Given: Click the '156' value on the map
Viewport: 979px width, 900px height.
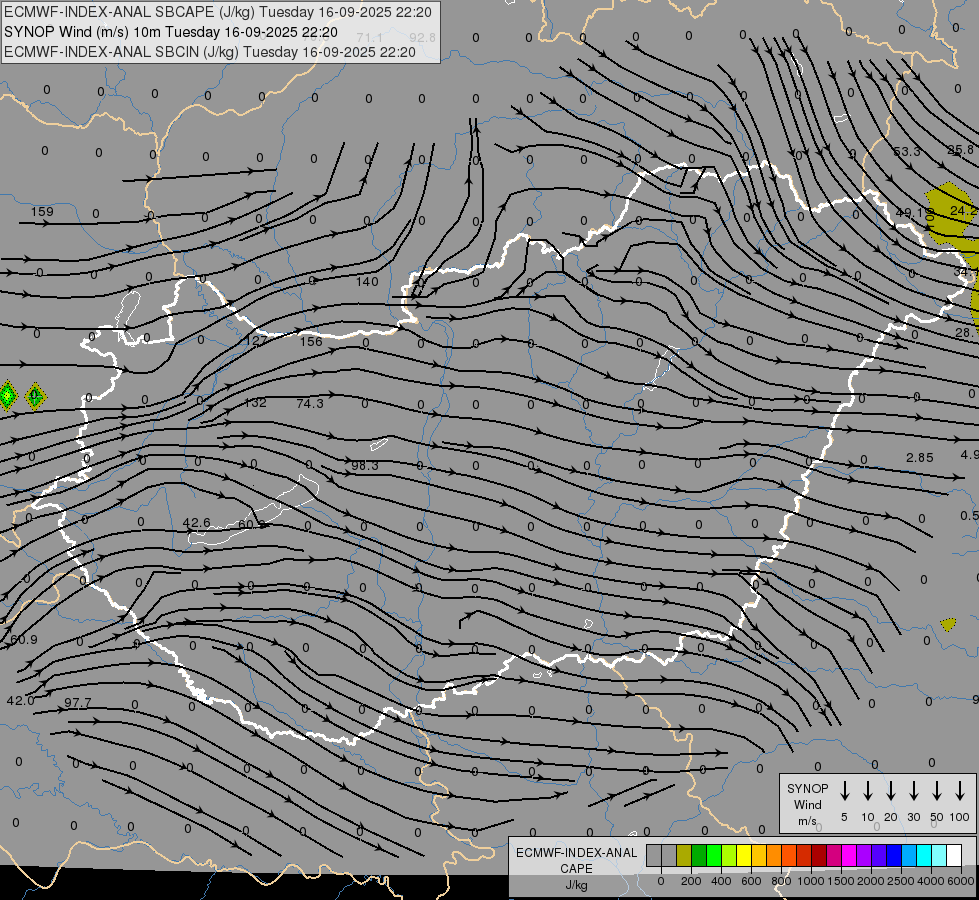Looking at the screenshot, I should 311,342.
